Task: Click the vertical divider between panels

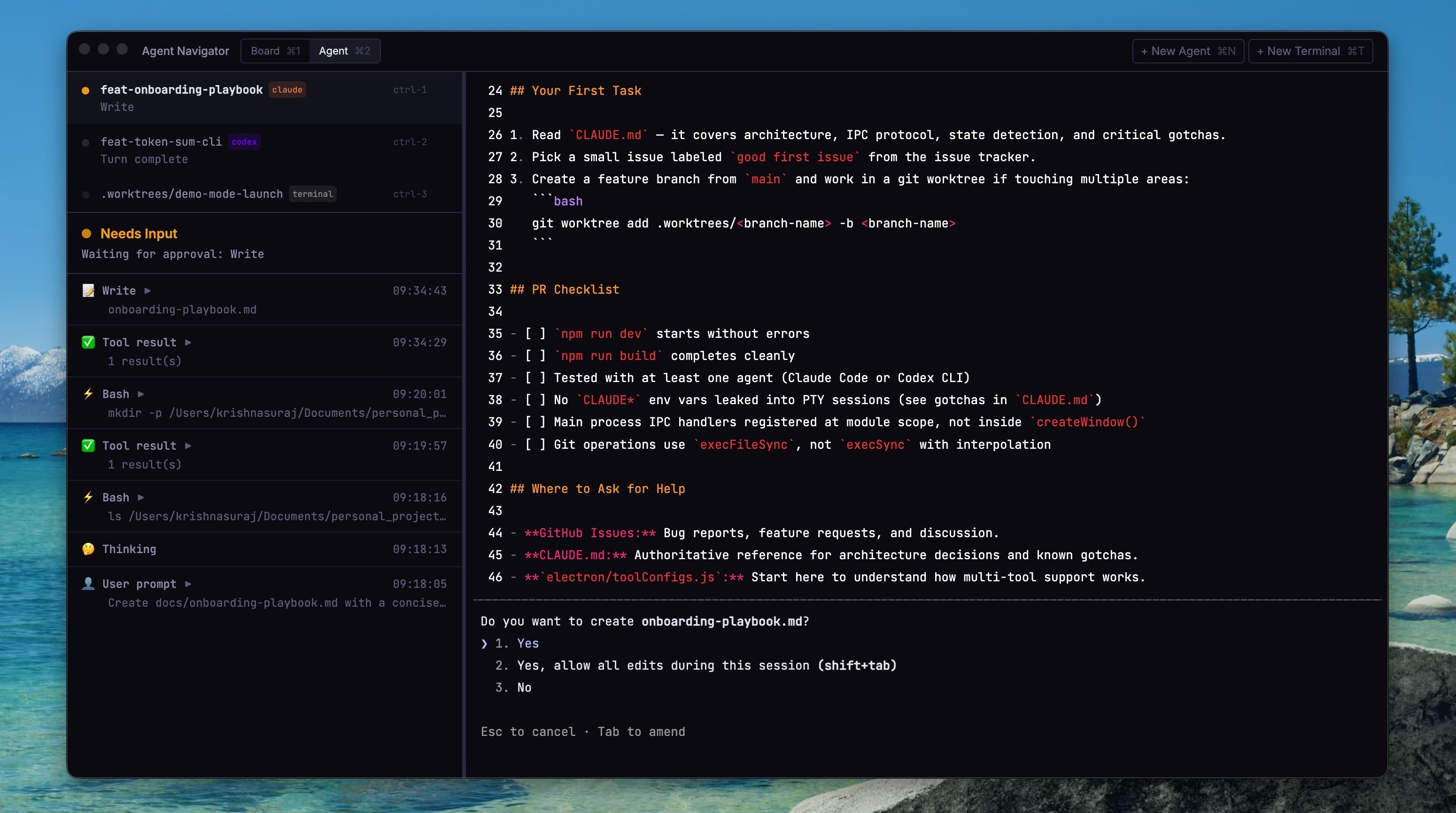Action: click(464, 424)
